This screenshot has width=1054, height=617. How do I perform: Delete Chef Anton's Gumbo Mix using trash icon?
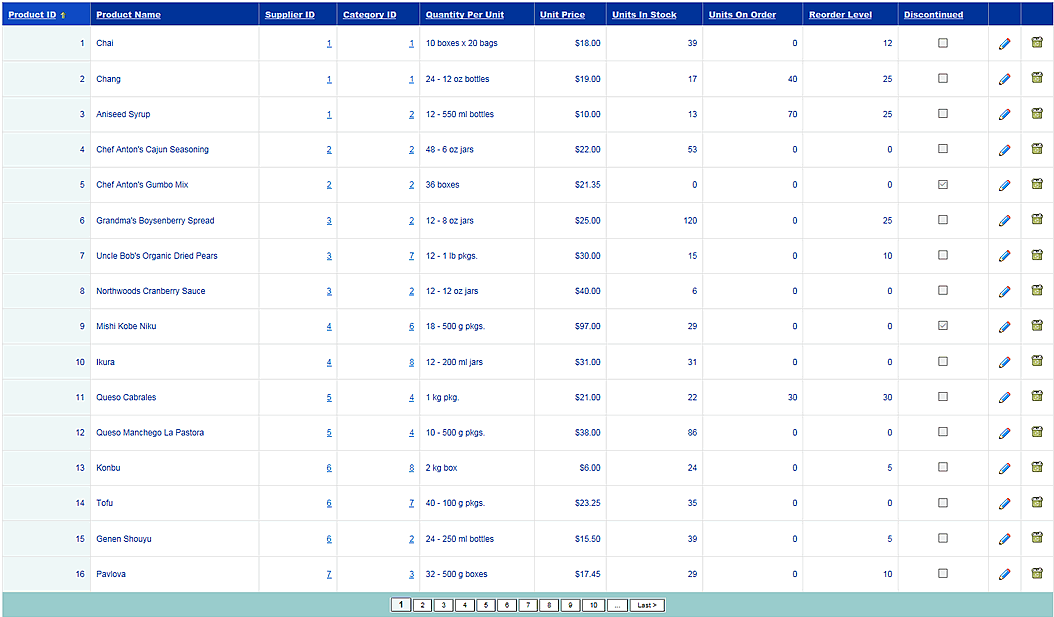(1037, 184)
